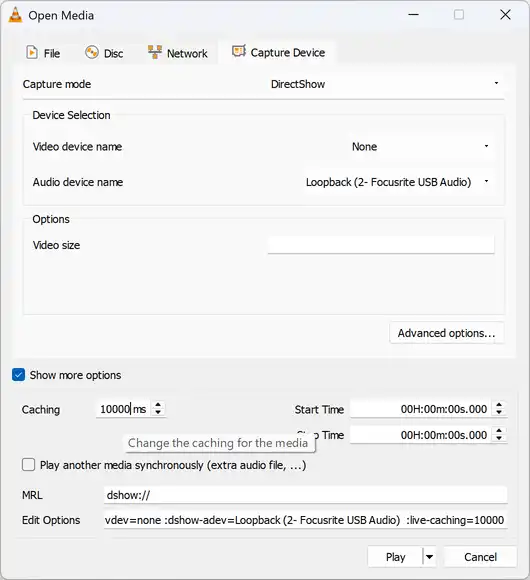Minimize the Open Media window
Viewport: 530px width, 580px height.
coord(413,15)
